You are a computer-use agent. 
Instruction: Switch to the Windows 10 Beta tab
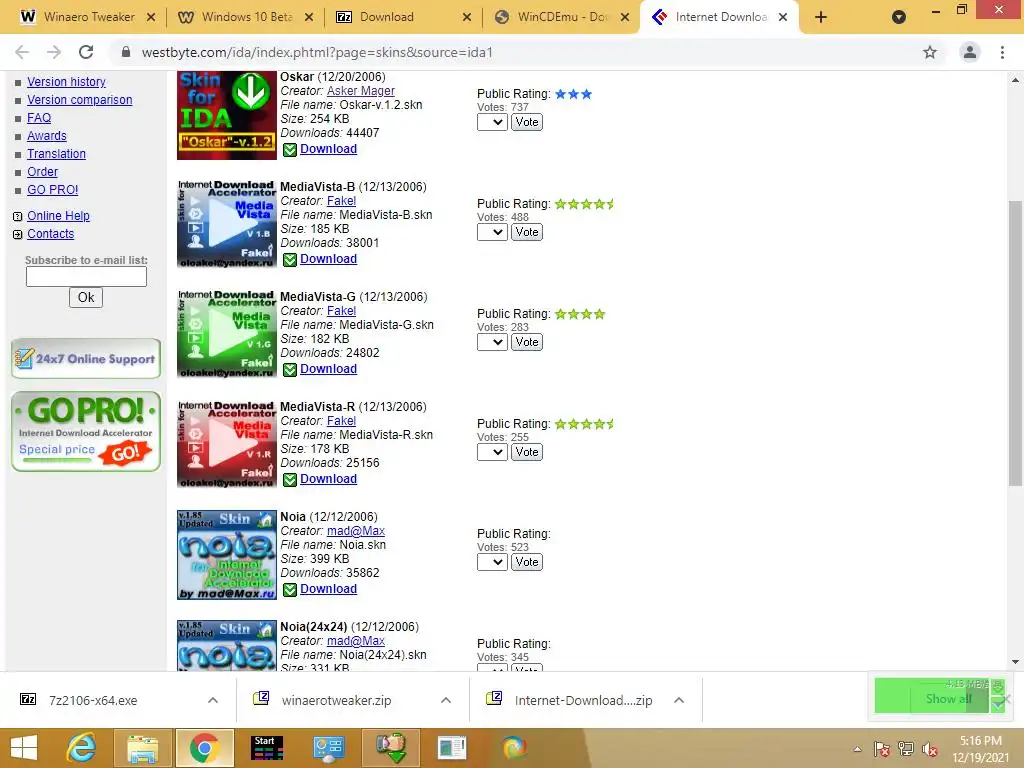[x=246, y=17]
